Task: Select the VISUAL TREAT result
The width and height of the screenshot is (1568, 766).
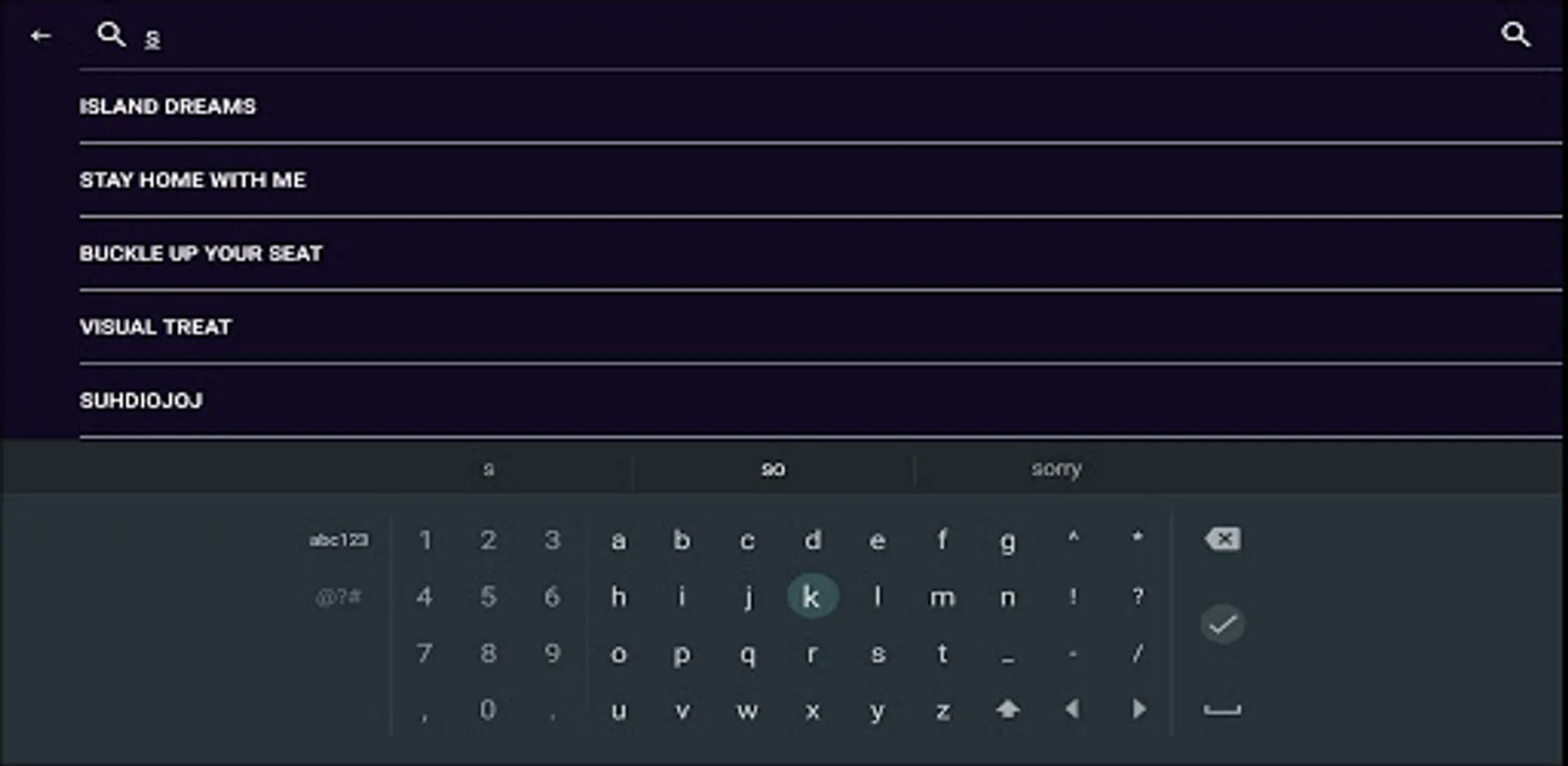Action: pos(156,328)
